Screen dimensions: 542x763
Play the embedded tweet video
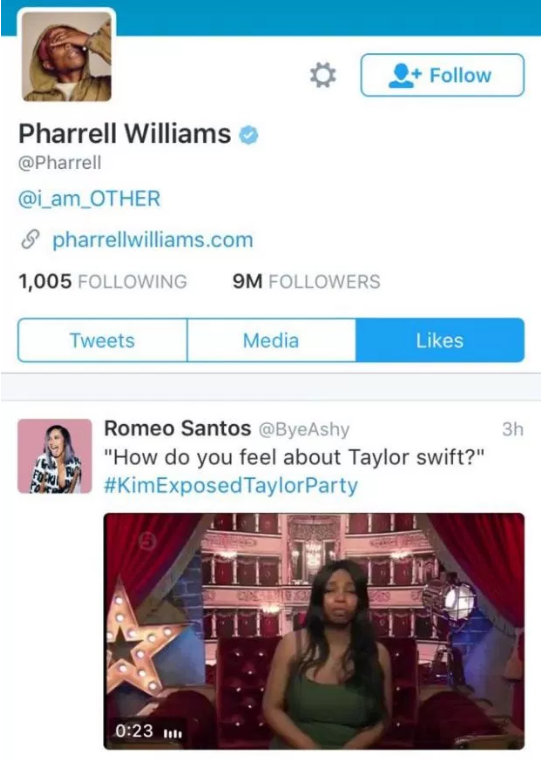coord(314,631)
